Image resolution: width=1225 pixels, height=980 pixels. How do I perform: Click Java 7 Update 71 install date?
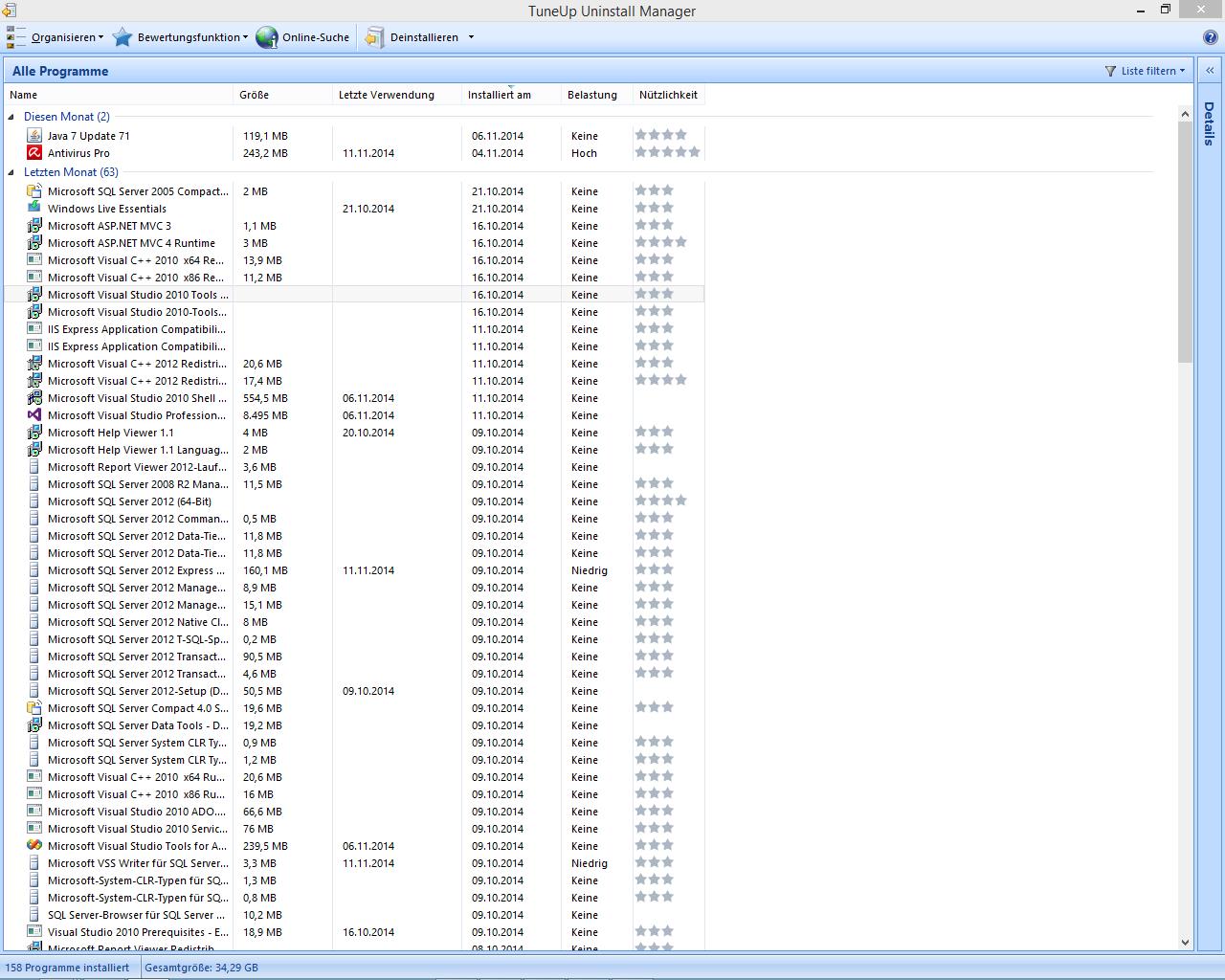pyautogui.click(x=498, y=136)
